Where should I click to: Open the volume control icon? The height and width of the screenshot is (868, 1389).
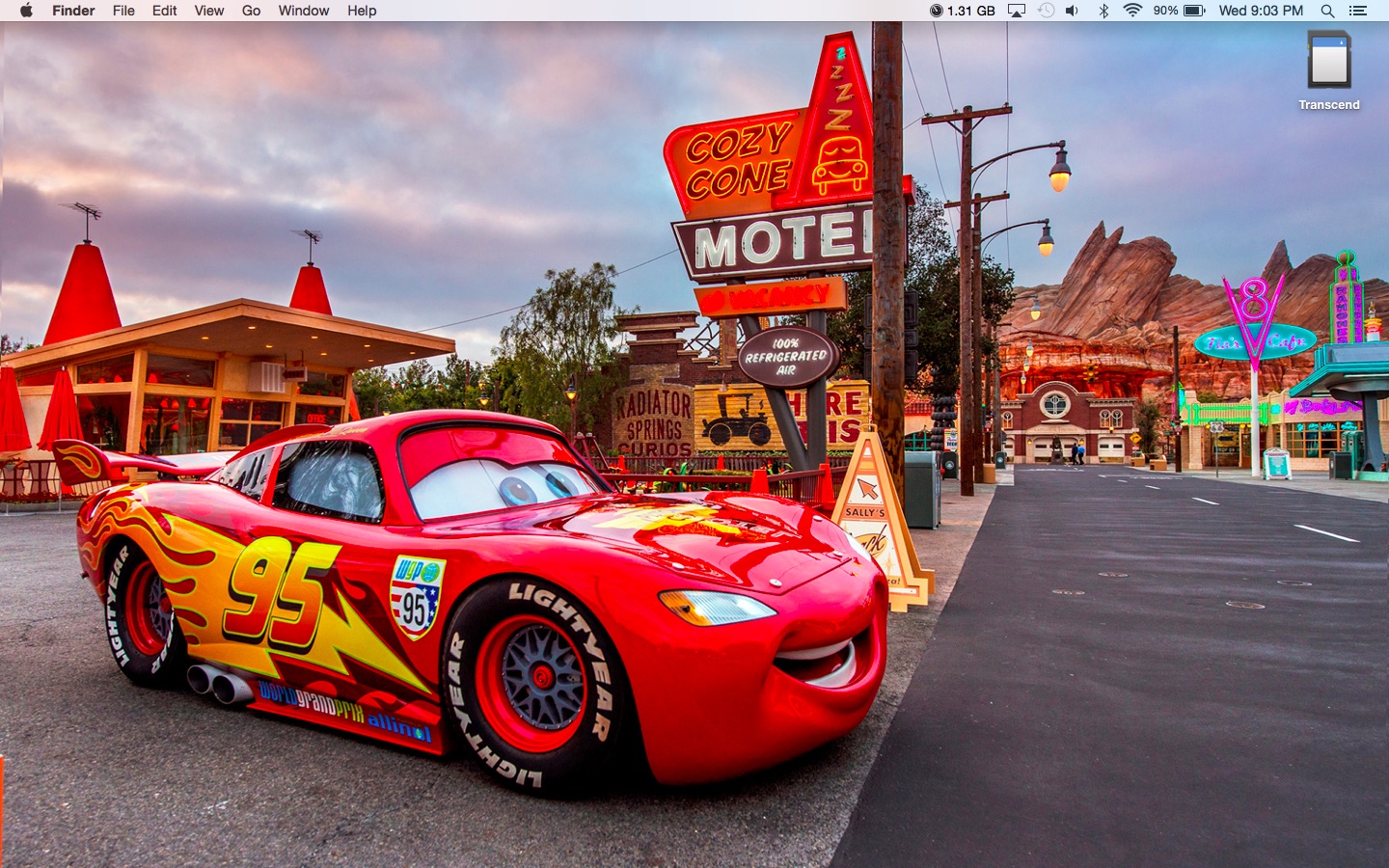point(1073,11)
